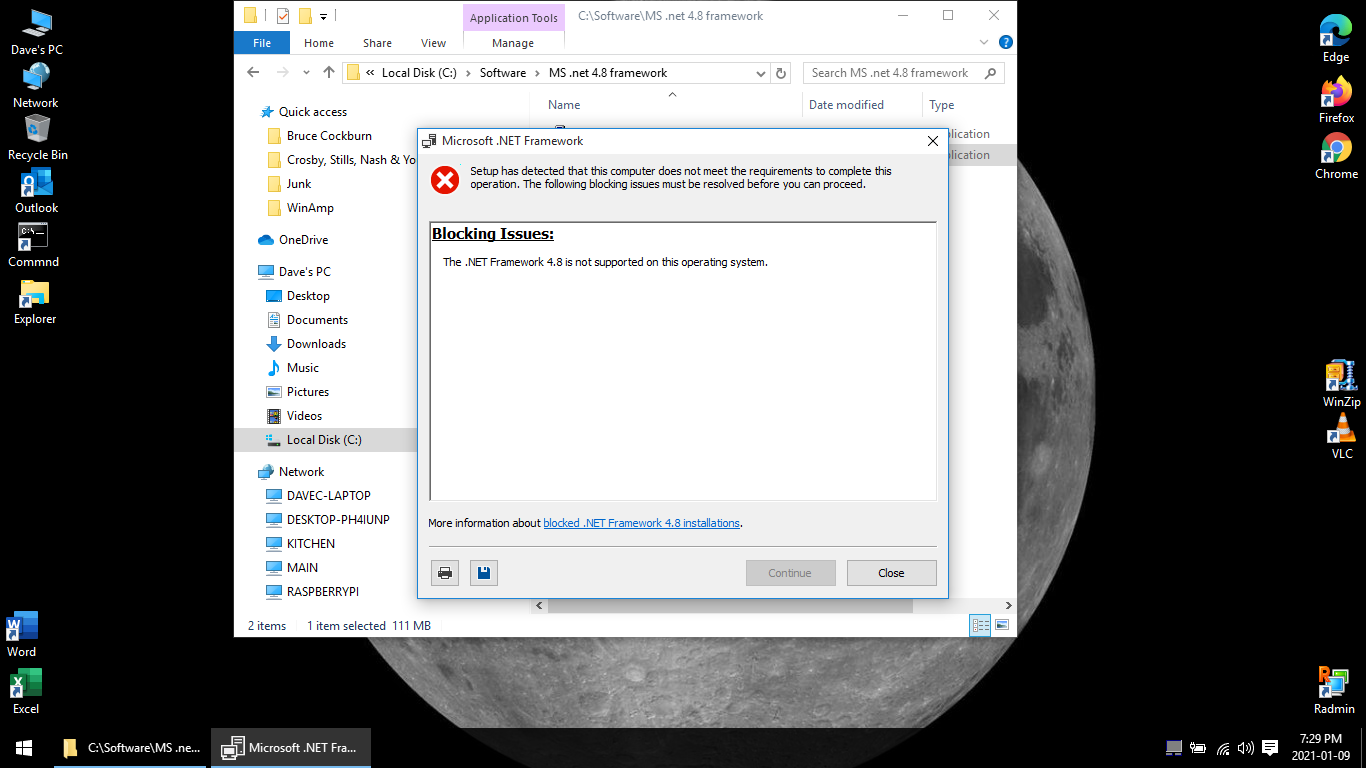Click the Software breadcrumb in address bar
1366x768 pixels.
(502, 73)
